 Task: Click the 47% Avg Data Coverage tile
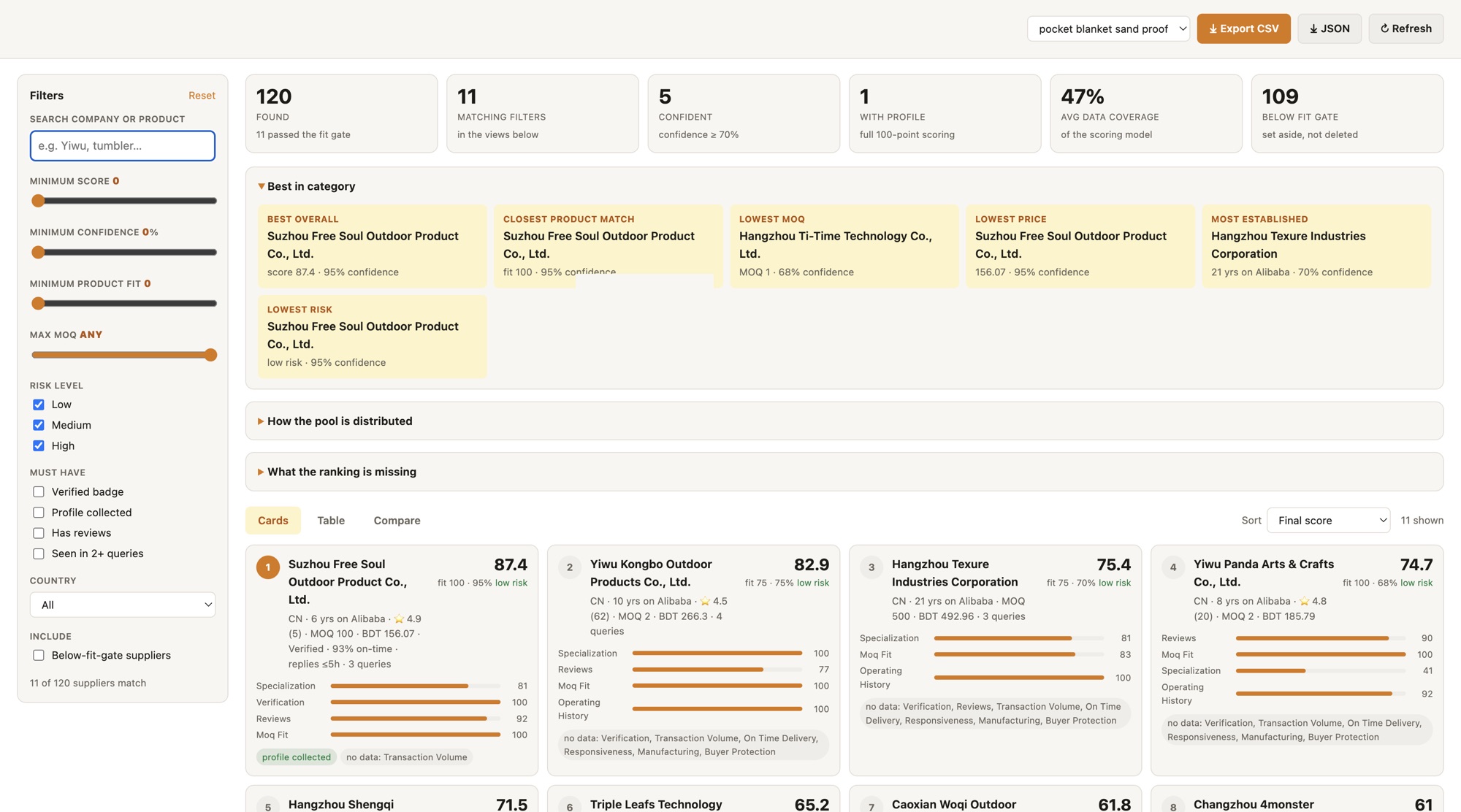click(x=1146, y=113)
